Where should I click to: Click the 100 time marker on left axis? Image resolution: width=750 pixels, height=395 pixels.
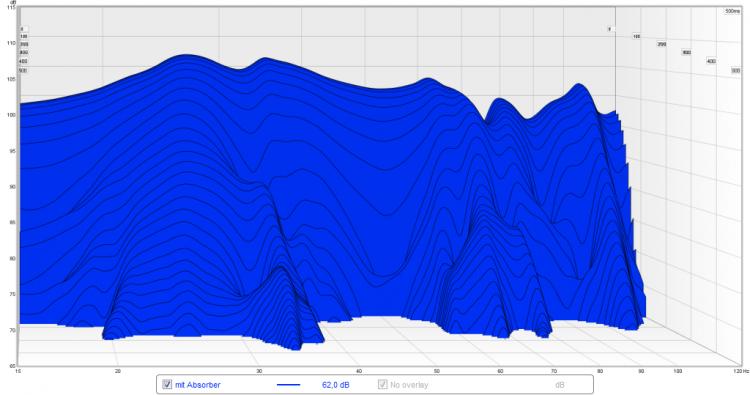coord(23,36)
